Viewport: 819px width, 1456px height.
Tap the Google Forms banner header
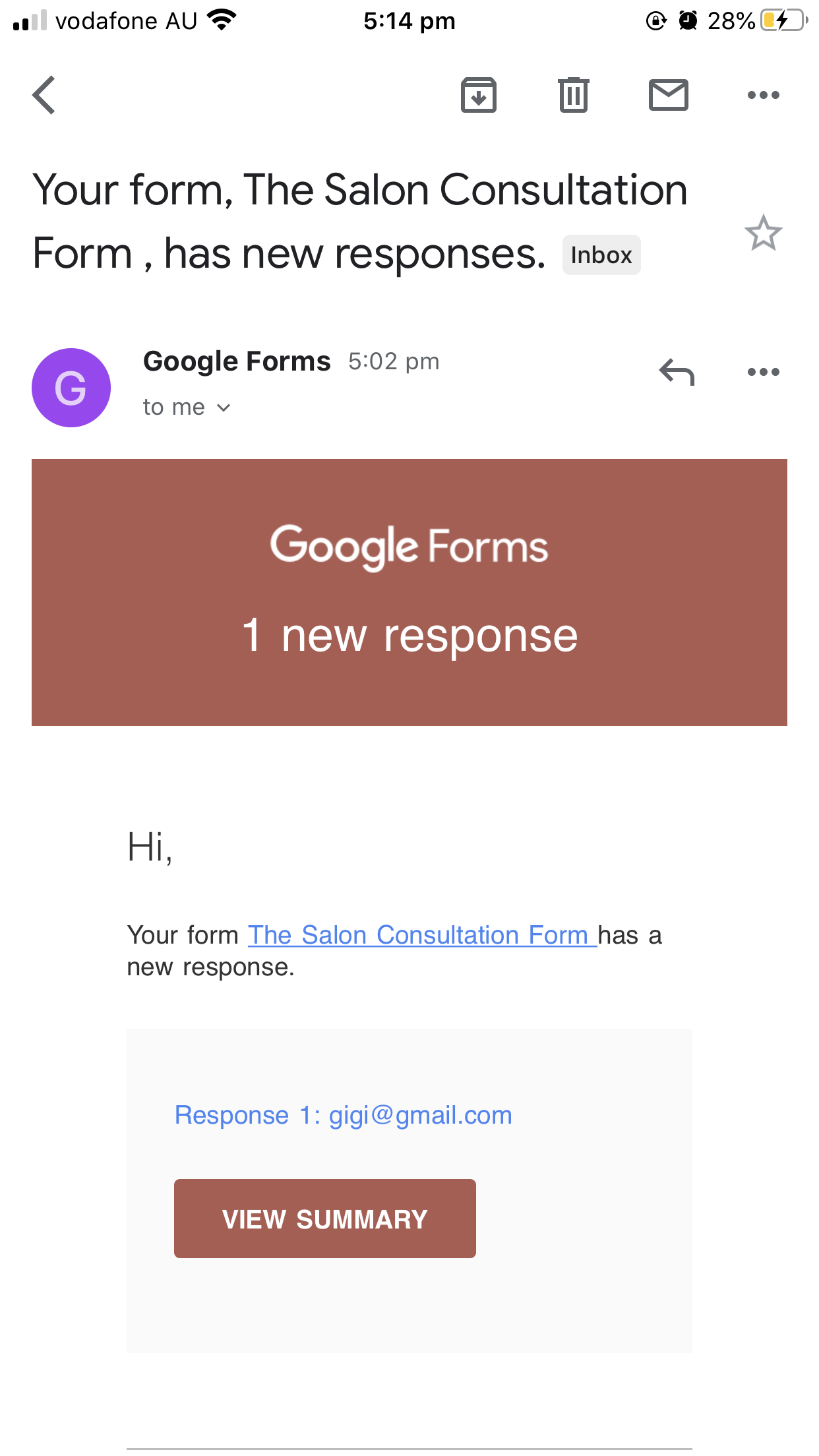tap(409, 592)
